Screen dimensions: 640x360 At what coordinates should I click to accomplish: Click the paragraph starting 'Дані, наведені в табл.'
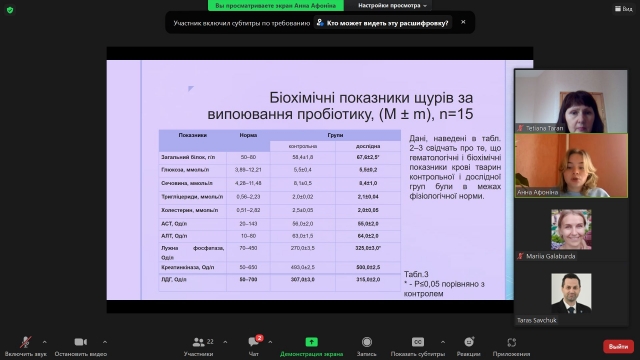tap(455, 167)
